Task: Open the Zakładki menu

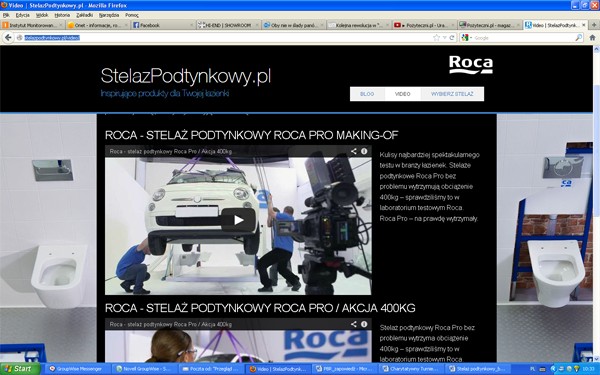Action: click(85, 15)
